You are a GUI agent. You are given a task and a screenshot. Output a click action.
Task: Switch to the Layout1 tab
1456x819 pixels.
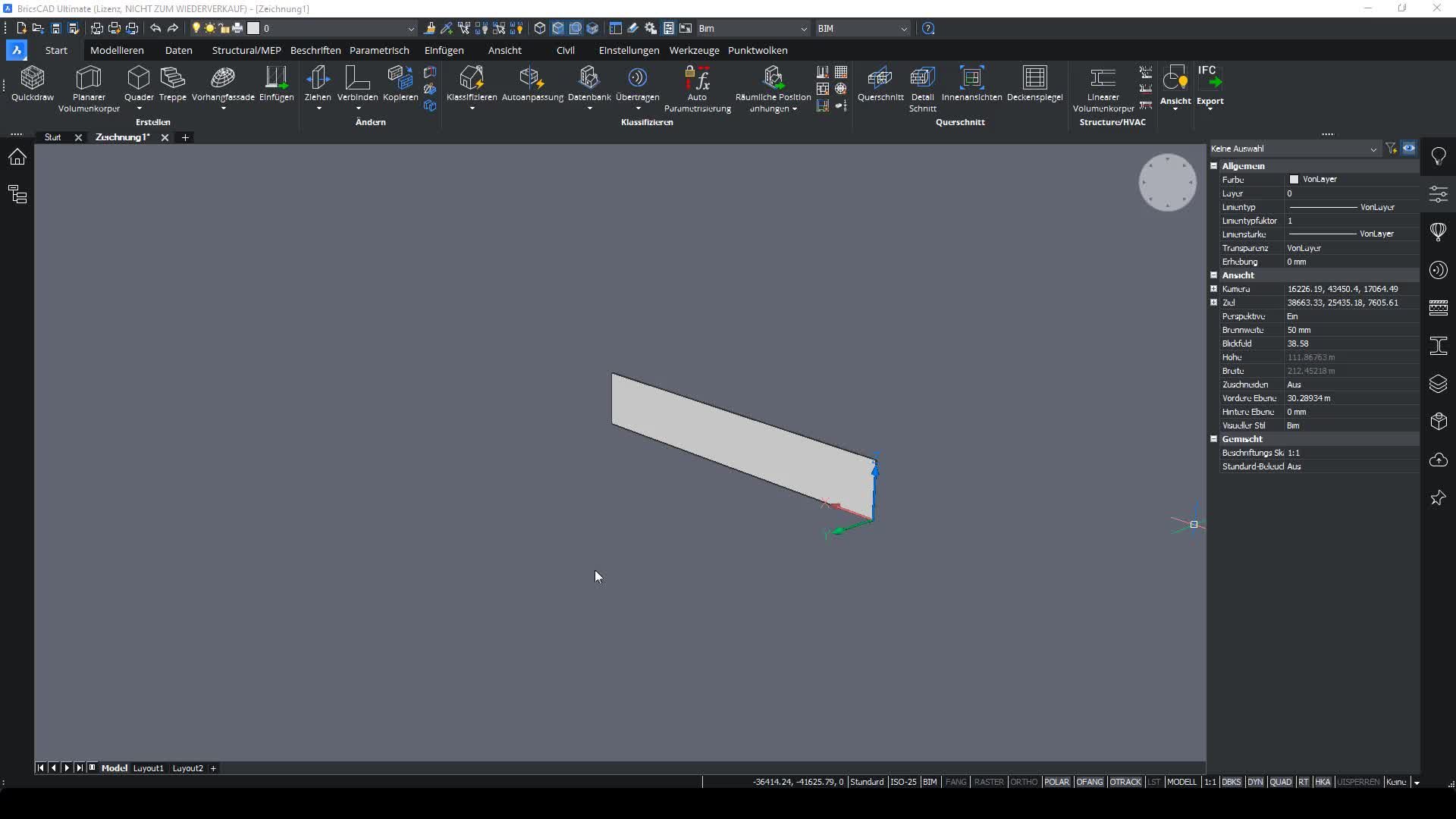(148, 768)
